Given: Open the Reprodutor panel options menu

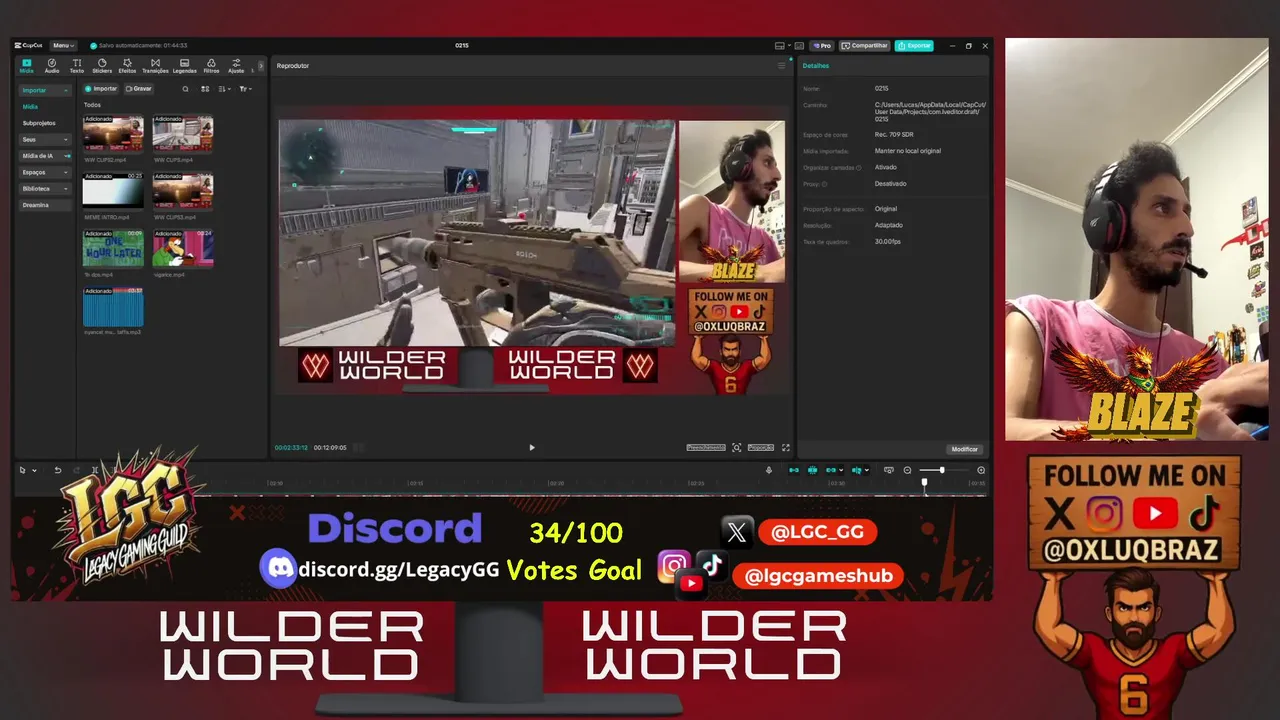Looking at the screenshot, I should pos(782,66).
